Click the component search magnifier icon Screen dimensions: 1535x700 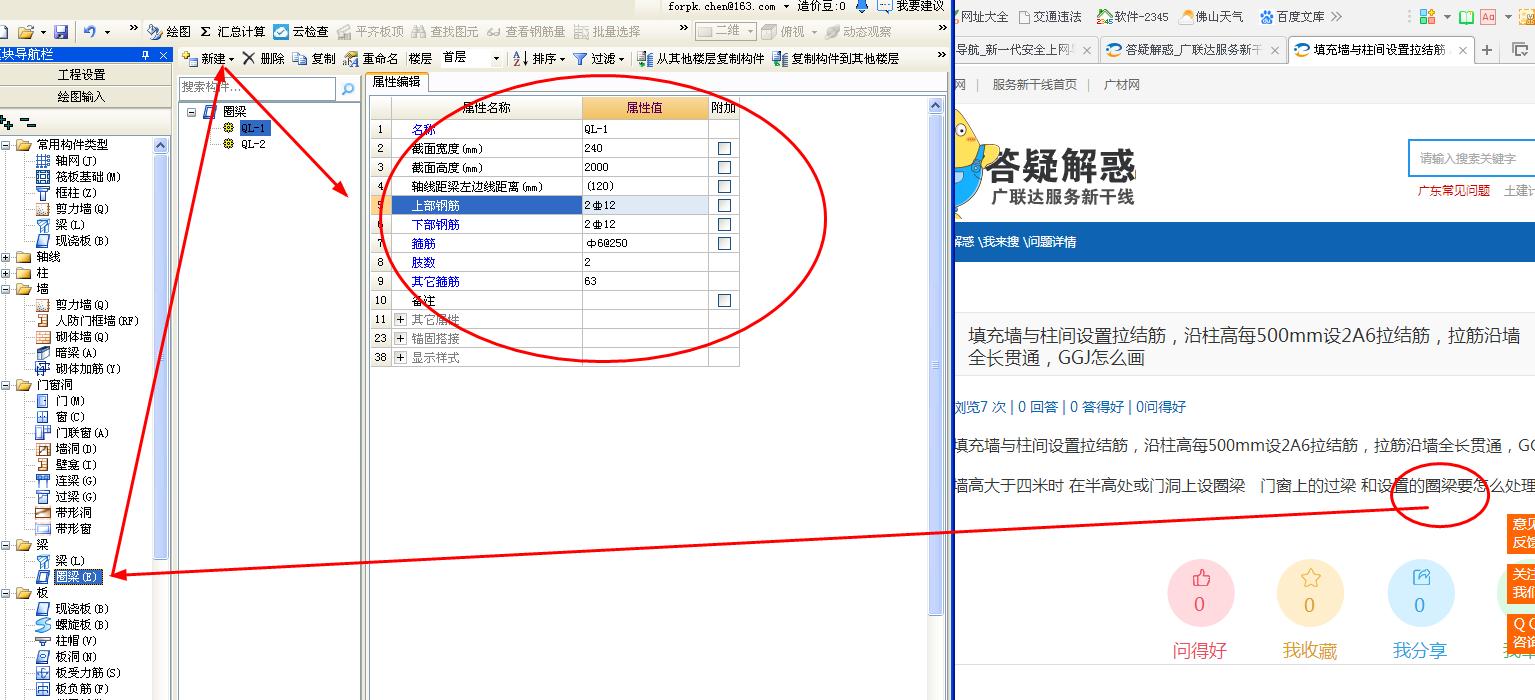pyautogui.click(x=348, y=89)
